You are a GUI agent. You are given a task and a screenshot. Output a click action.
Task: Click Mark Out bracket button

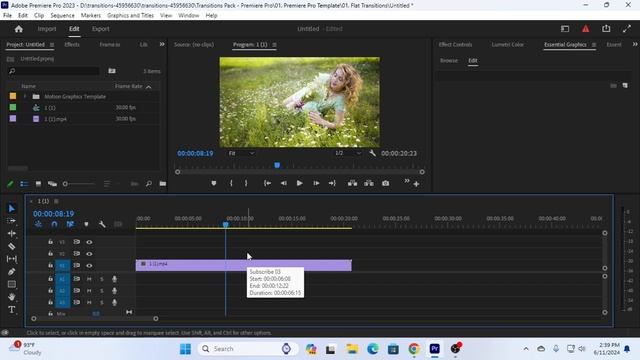(x=246, y=184)
